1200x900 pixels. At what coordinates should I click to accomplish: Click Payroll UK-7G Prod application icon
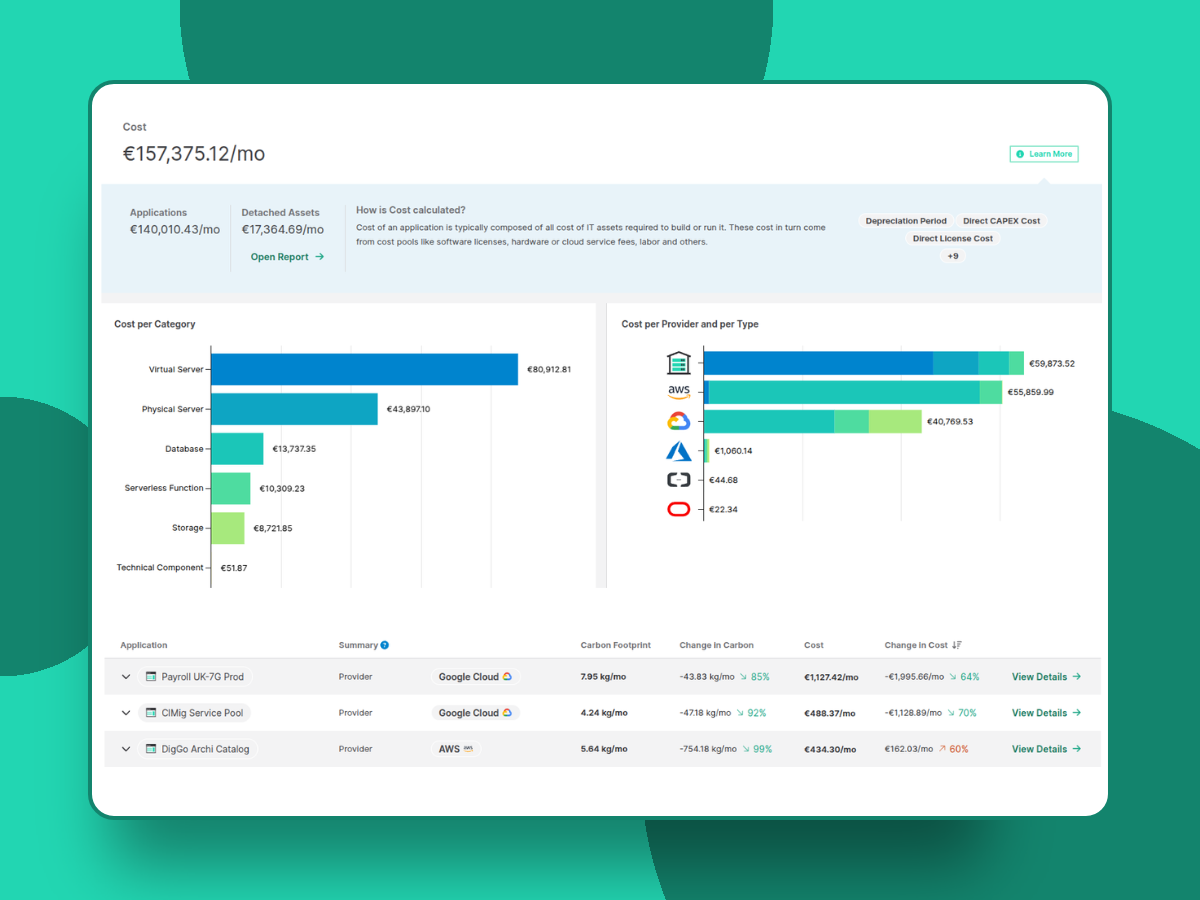(151, 677)
